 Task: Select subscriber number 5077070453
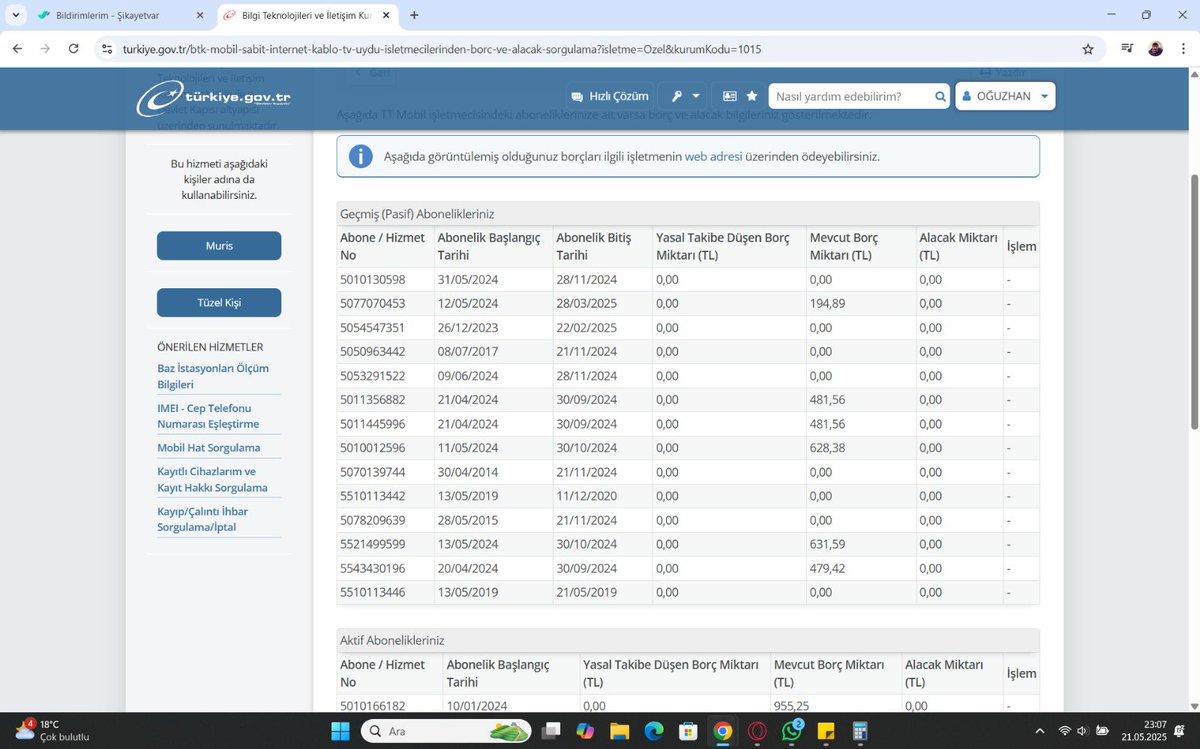coord(373,304)
